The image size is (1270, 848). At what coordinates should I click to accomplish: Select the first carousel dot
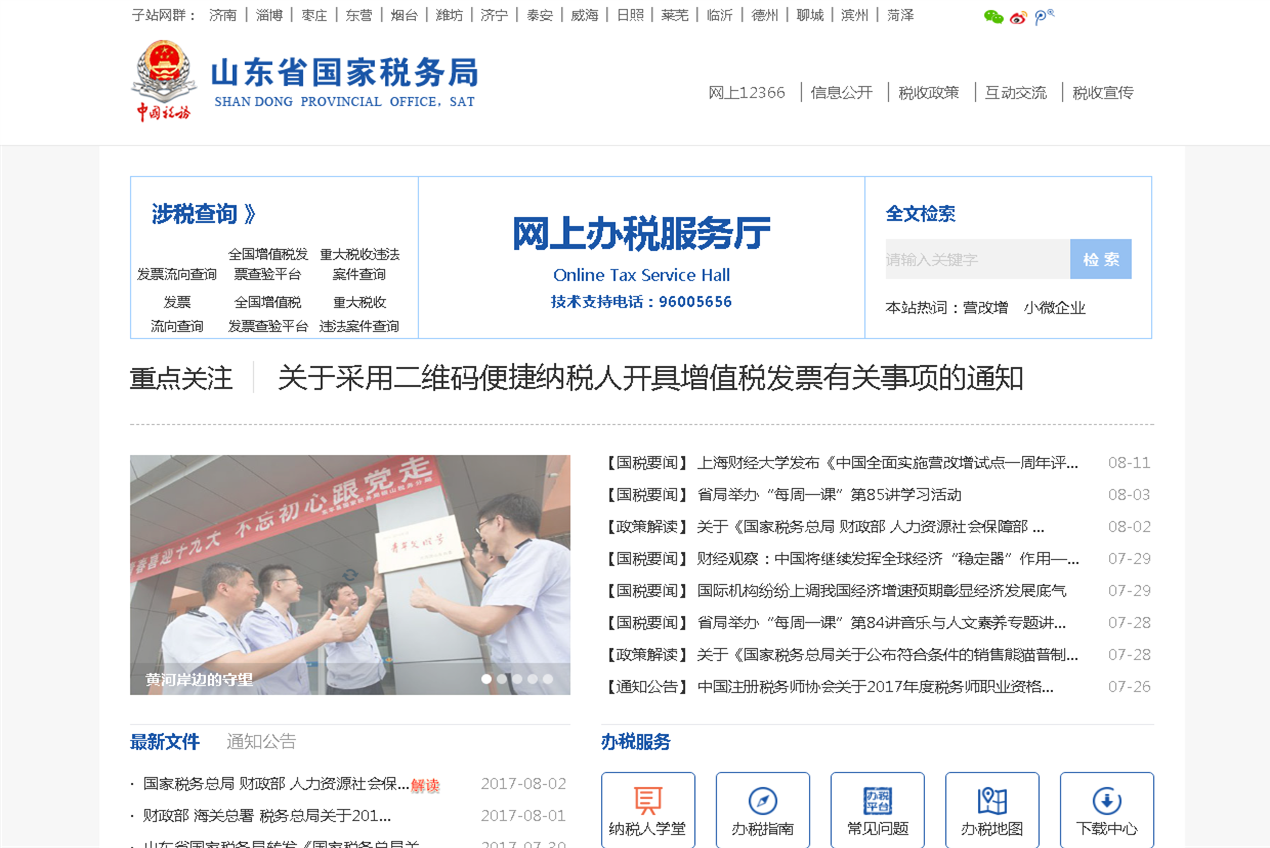tap(487, 679)
